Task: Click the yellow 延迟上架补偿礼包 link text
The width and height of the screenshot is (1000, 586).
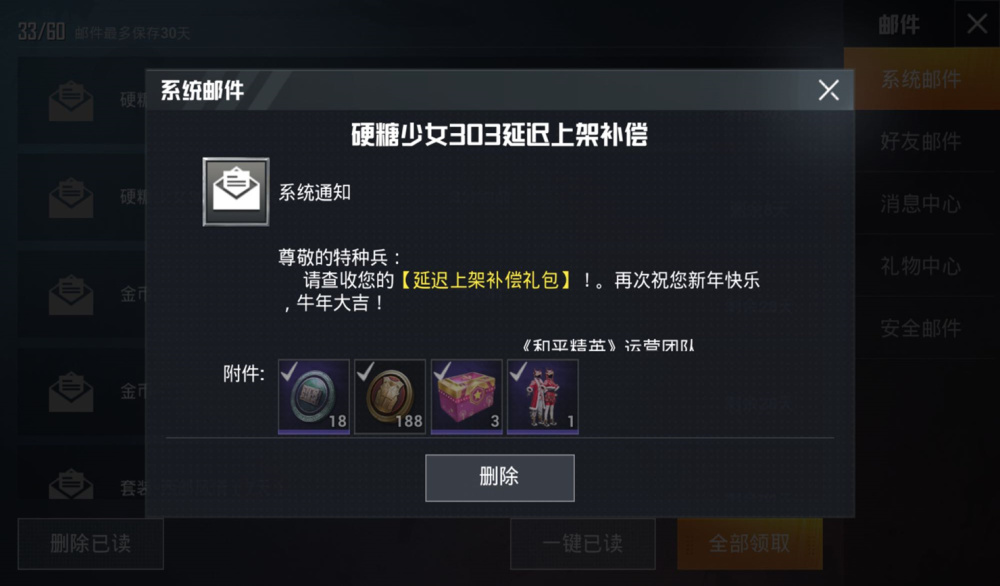Action: point(486,280)
